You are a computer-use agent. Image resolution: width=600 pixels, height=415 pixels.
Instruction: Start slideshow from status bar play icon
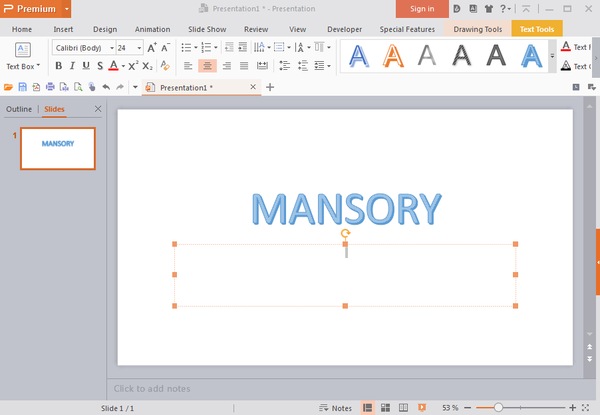[421, 408]
